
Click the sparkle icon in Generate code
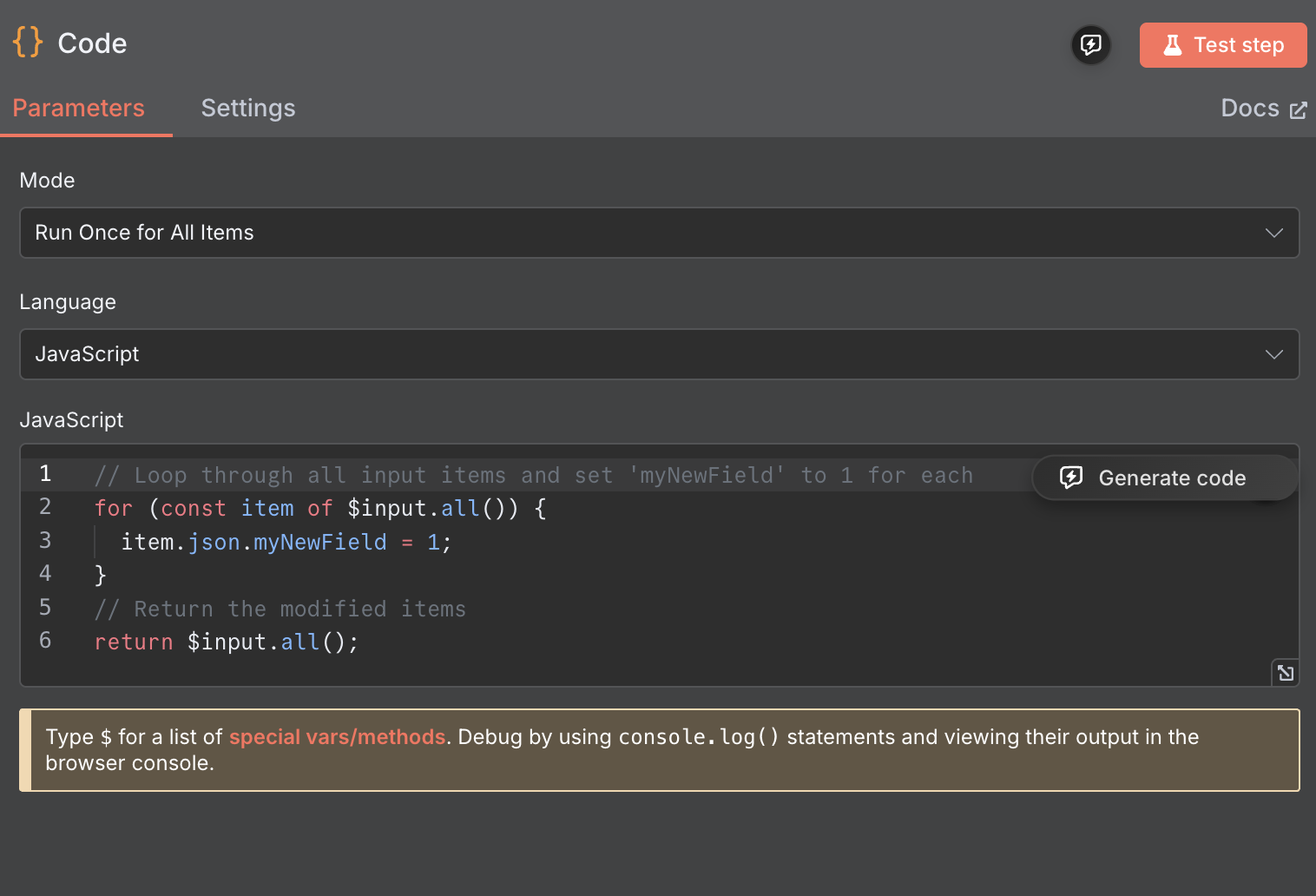pyautogui.click(x=1071, y=478)
